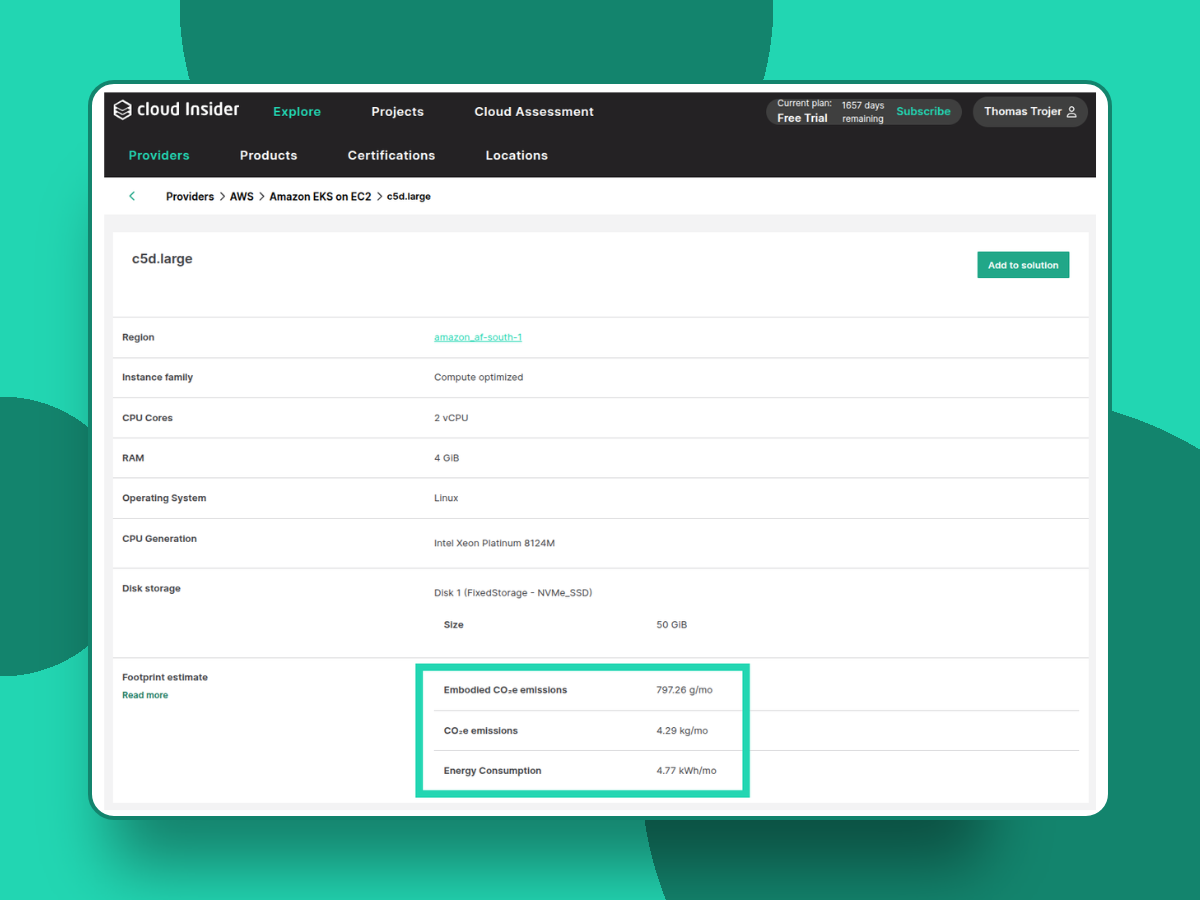Viewport: 1200px width, 900px height.
Task: Go back using the left chevron
Action: tap(132, 196)
